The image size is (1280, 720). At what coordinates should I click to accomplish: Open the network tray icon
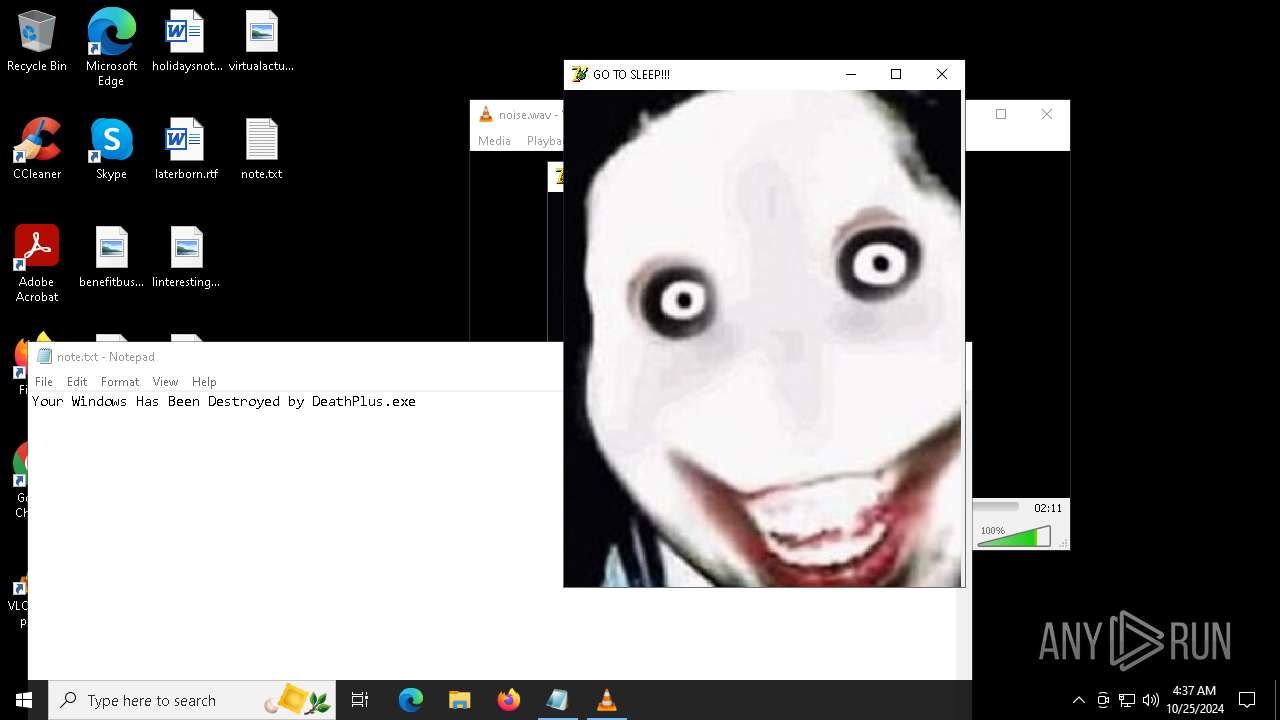(x=1127, y=700)
